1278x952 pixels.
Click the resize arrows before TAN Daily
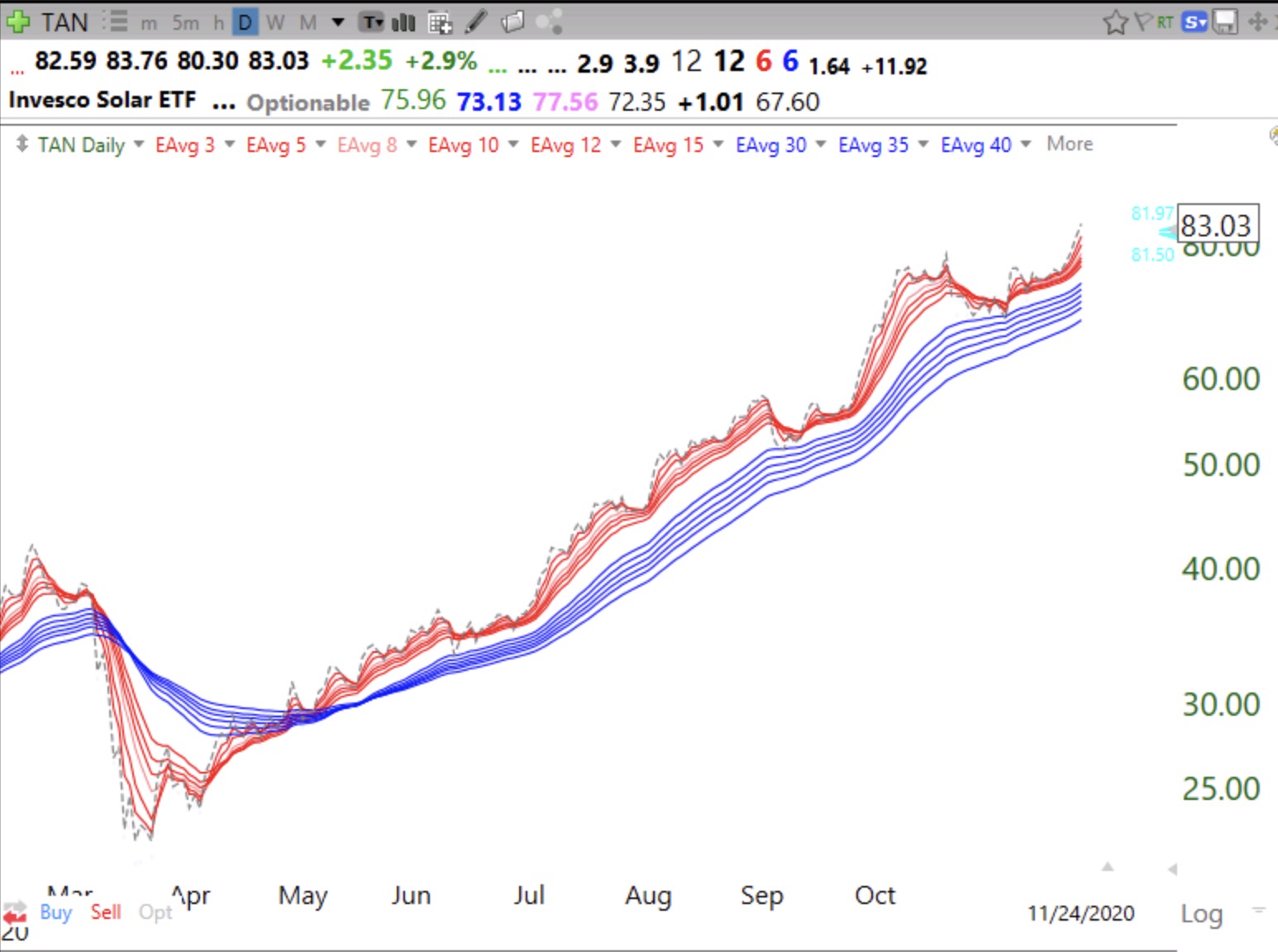click(x=22, y=144)
